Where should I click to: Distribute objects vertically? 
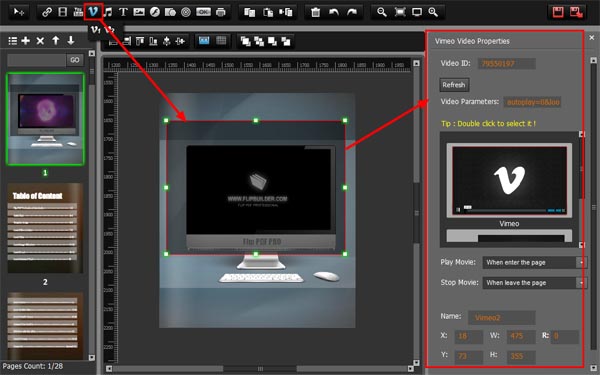(166, 41)
